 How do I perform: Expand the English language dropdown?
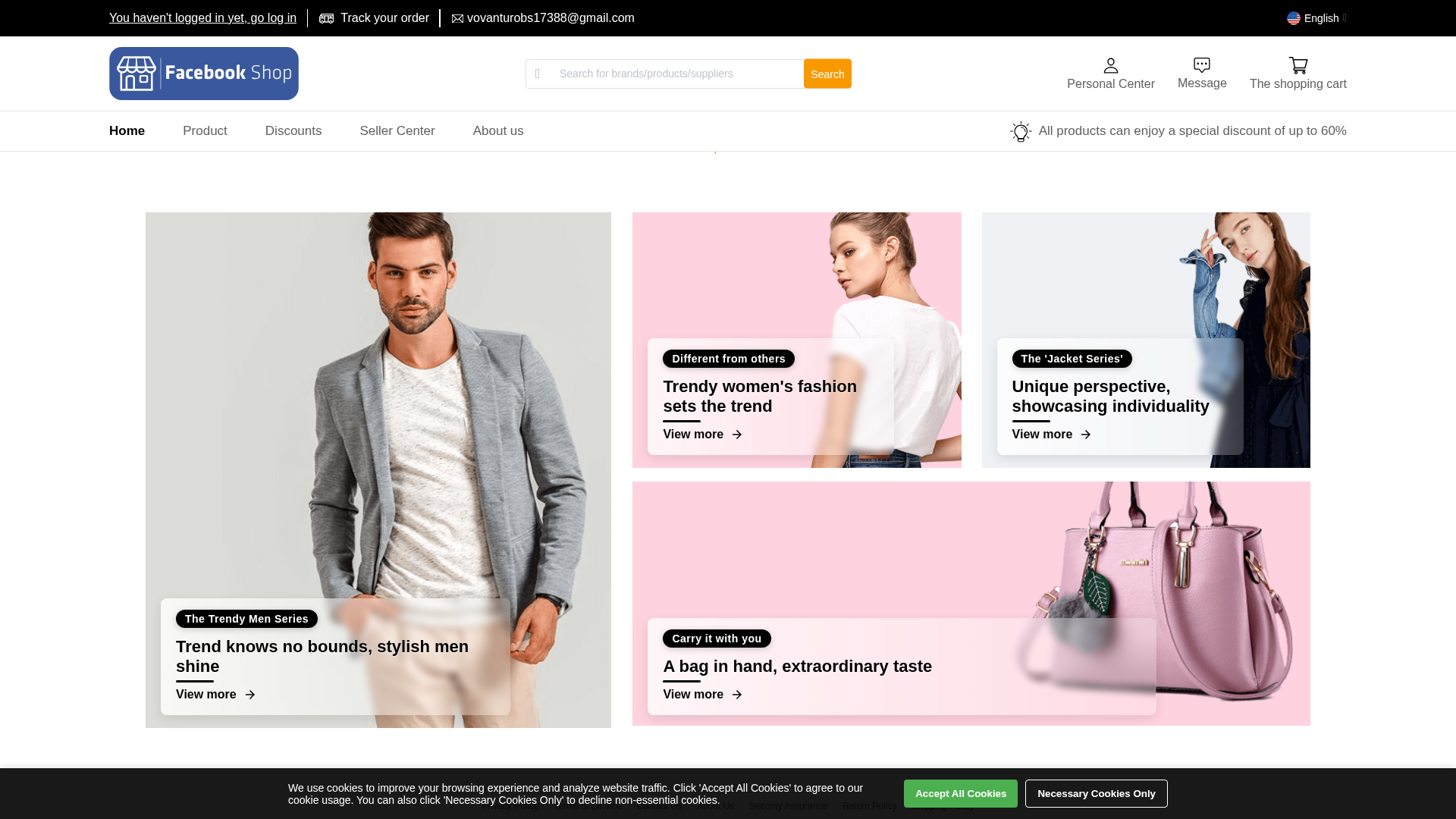tap(1321, 18)
